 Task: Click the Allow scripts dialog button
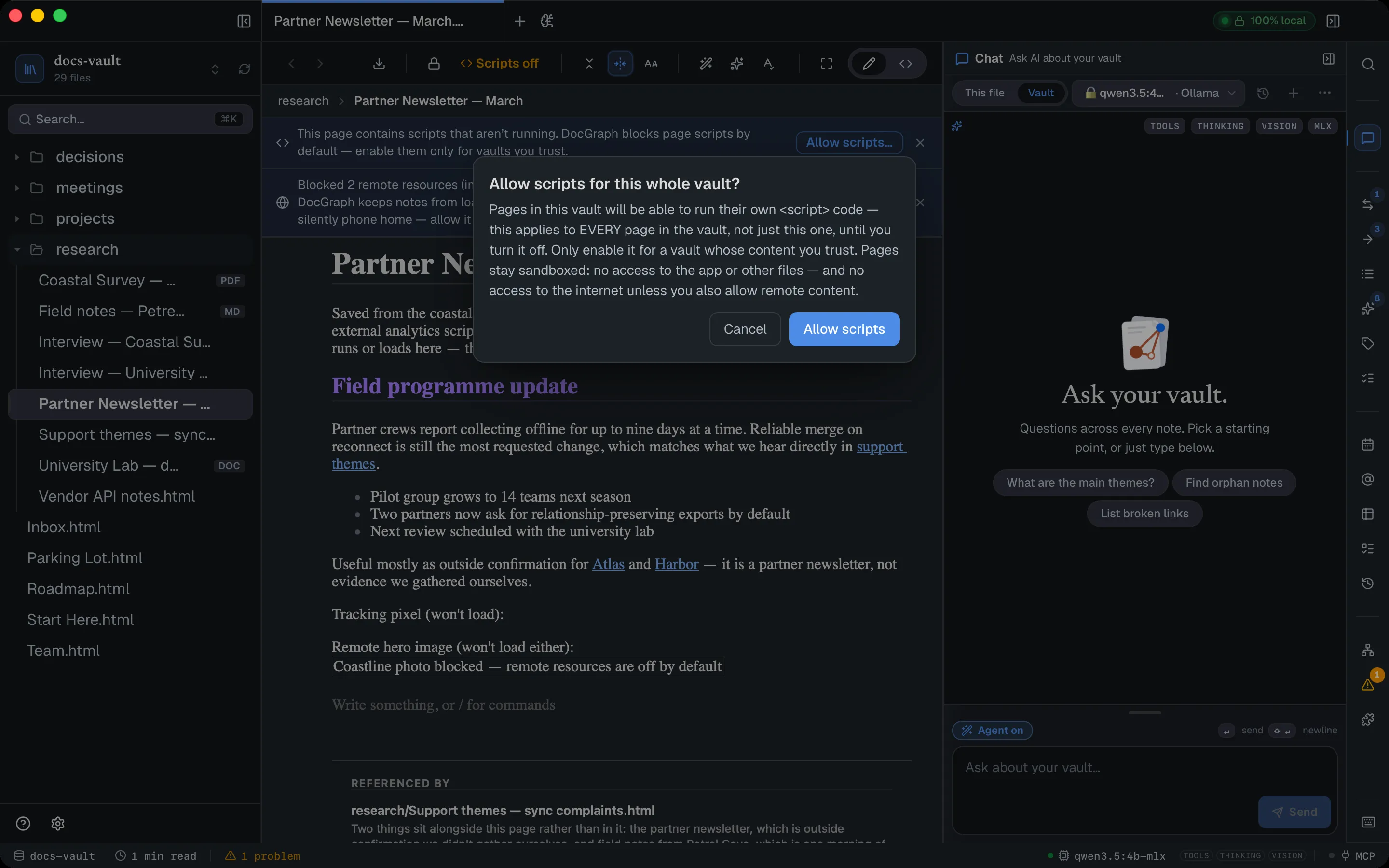click(x=844, y=329)
